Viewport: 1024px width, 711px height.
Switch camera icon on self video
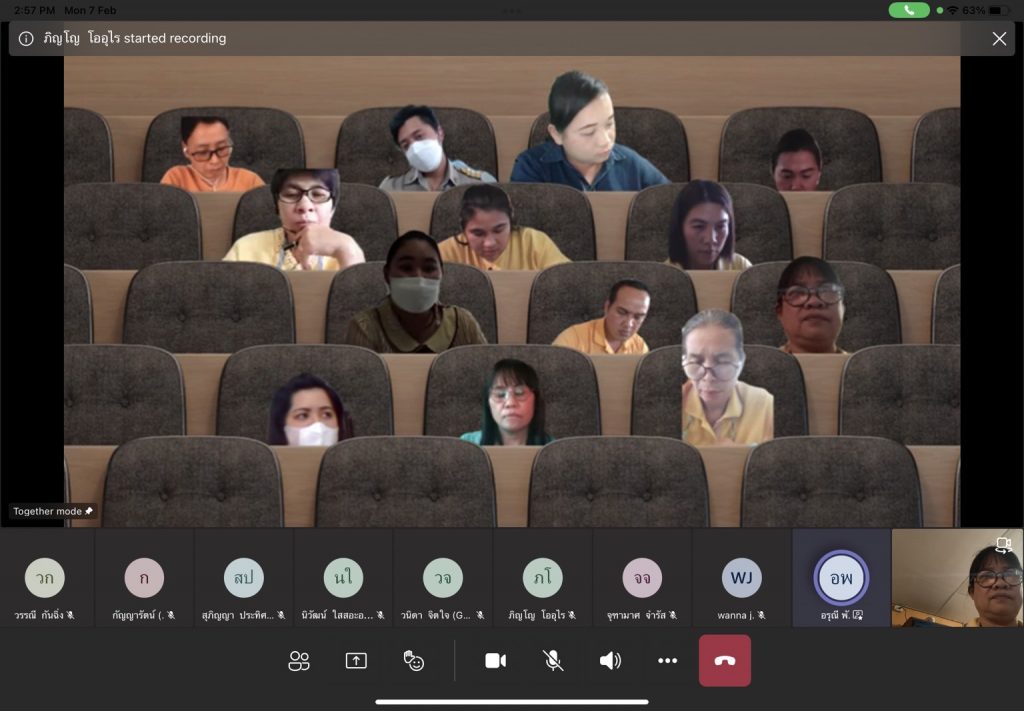[x=1004, y=545]
